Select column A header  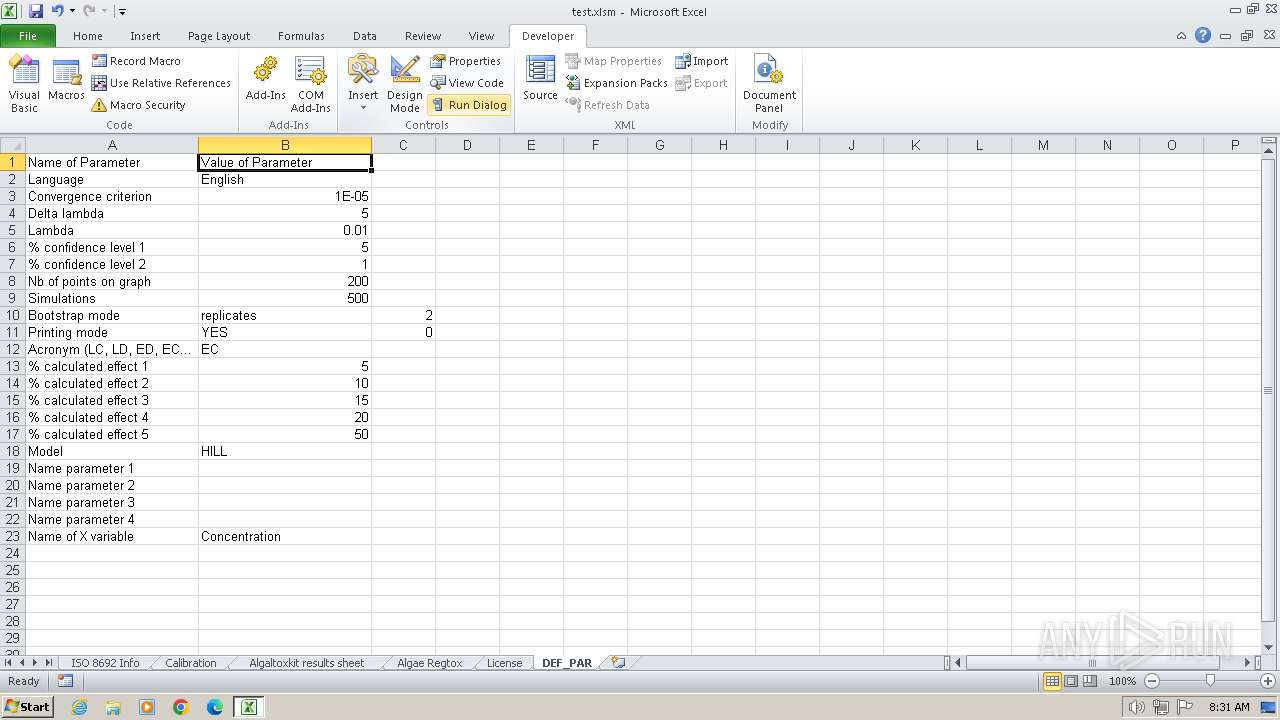pos(112,145)
